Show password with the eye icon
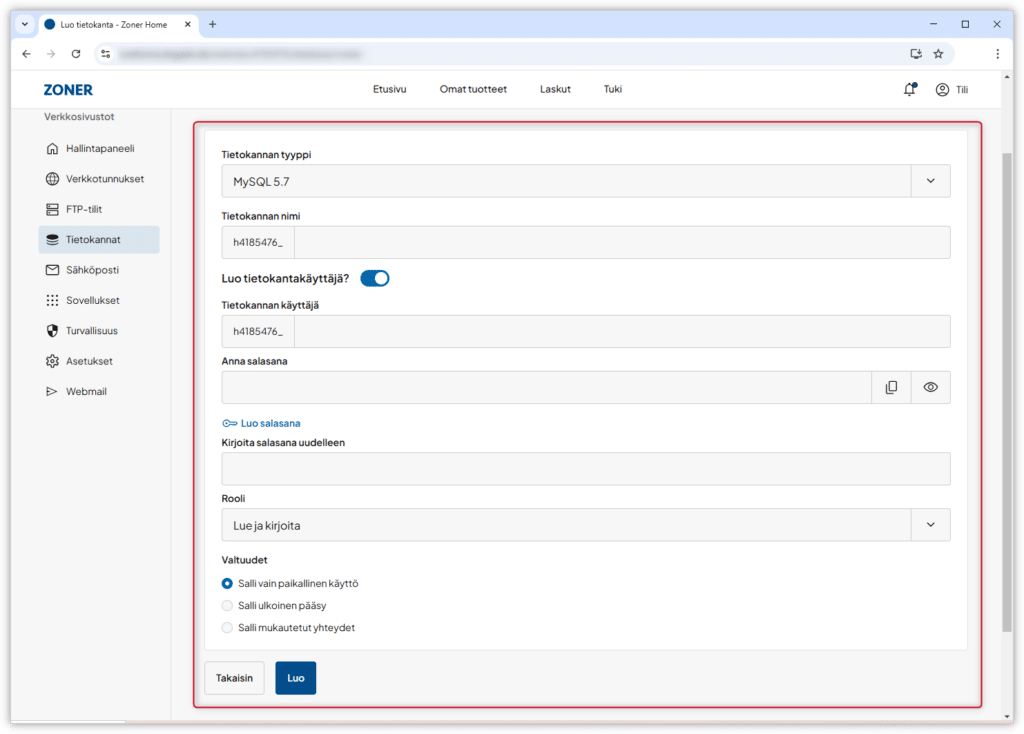 pyautogui.click(x=930, y=387)
